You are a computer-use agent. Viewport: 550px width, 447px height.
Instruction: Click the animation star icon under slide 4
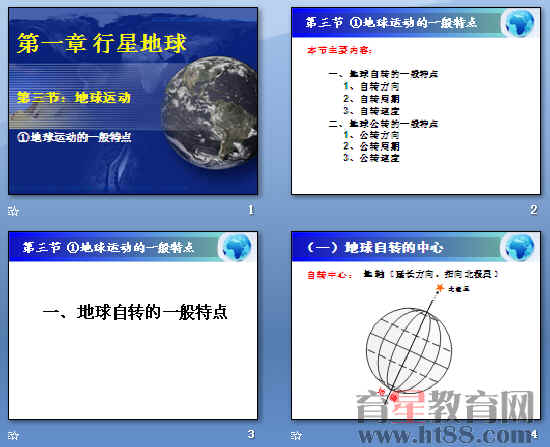coord(296,435)
